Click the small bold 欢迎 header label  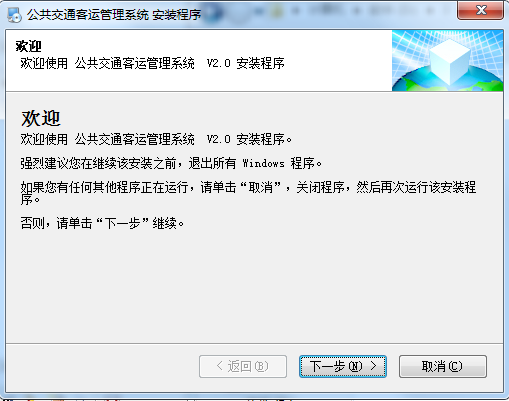click(29, 46)
